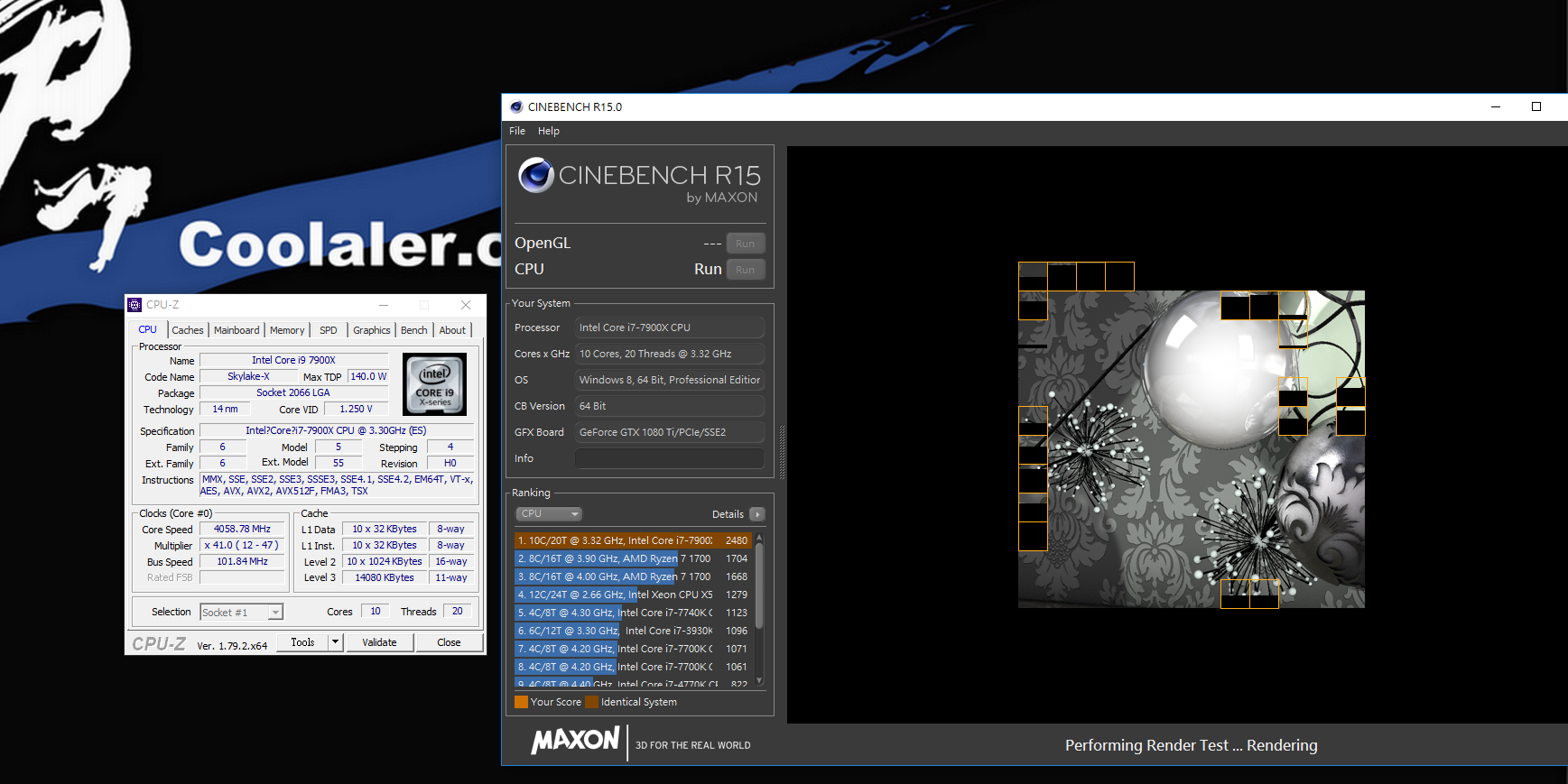Open the Tools dropdown arrow in CPU-Z
The width and height of the screenshot is (1568, 784).
[336, 642]
